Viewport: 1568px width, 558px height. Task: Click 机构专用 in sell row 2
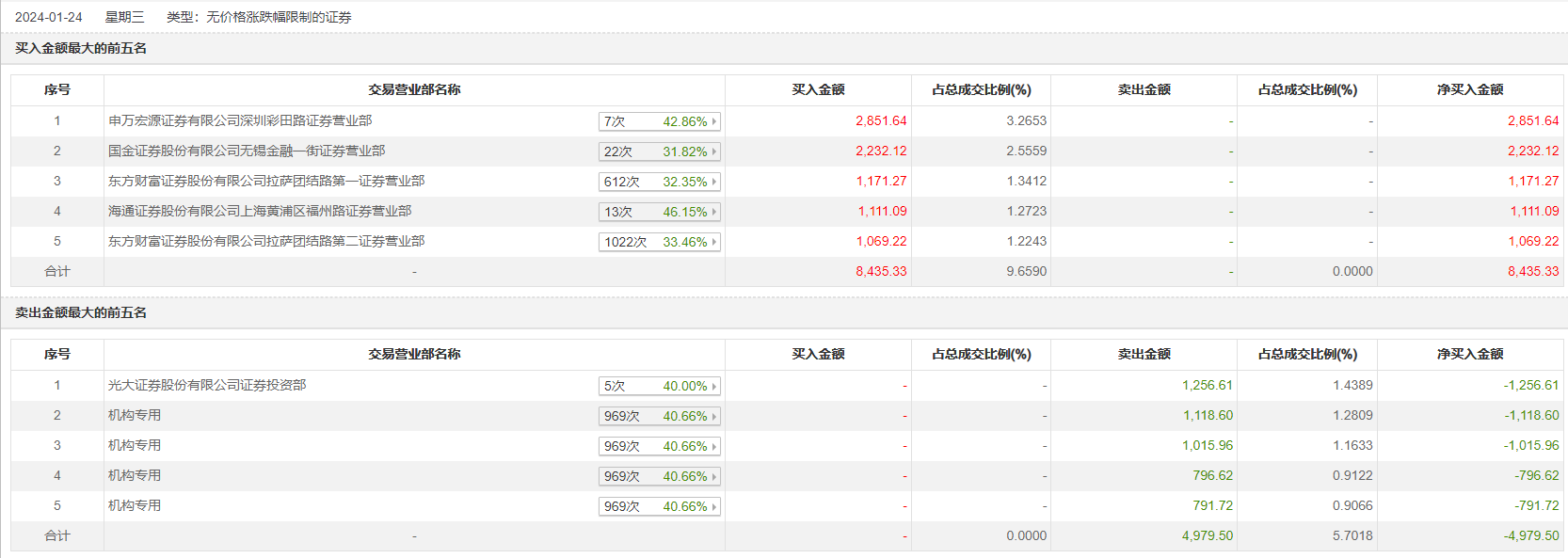(135, 415)
